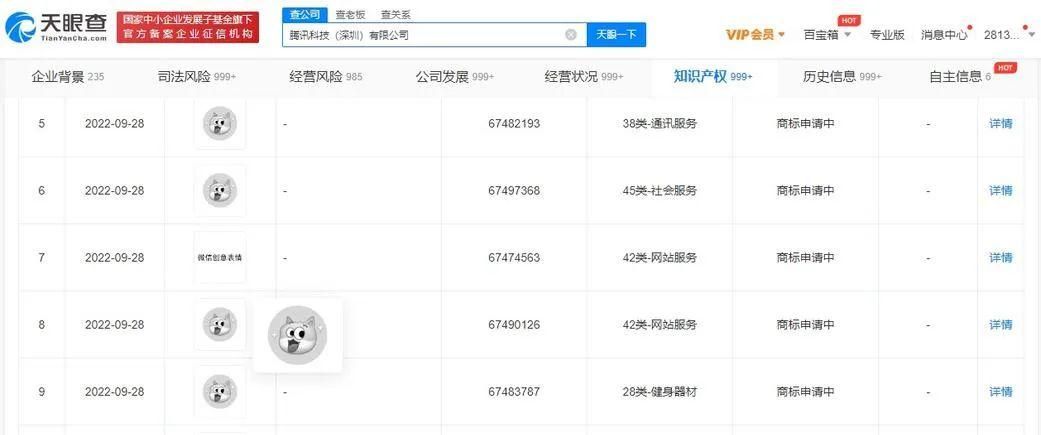Viewport: 1041px width, 435px height.
Task: Click trademark thumbnail in row 6
Action: 220,191
